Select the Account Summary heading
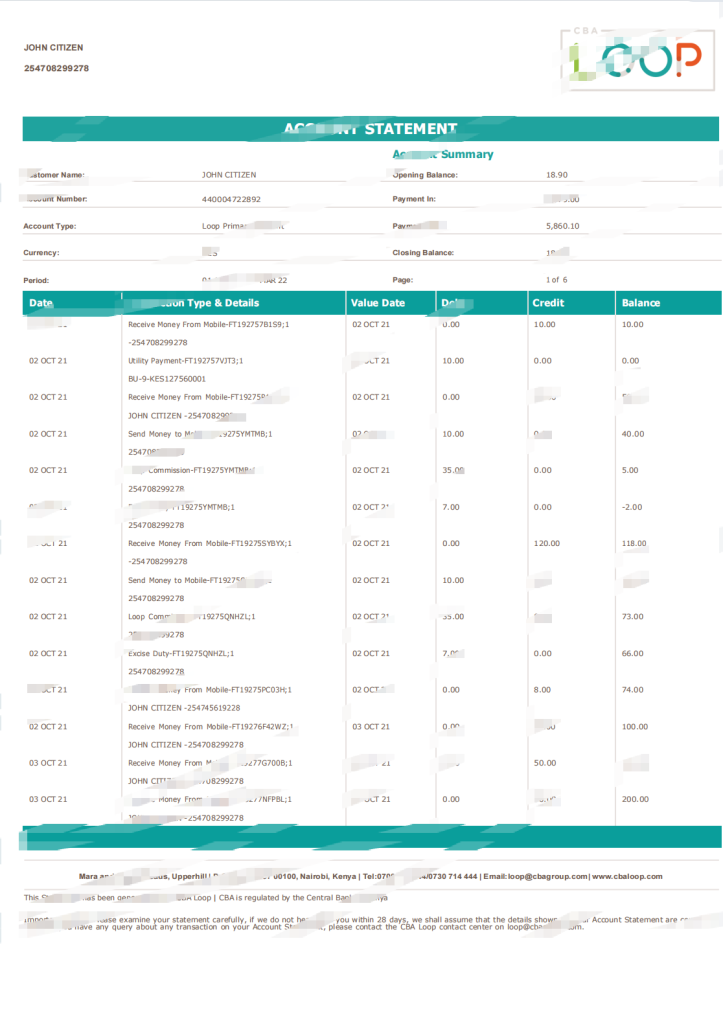Image resolution: width=723 pixels, height=1024 pixels. (443, 155)
